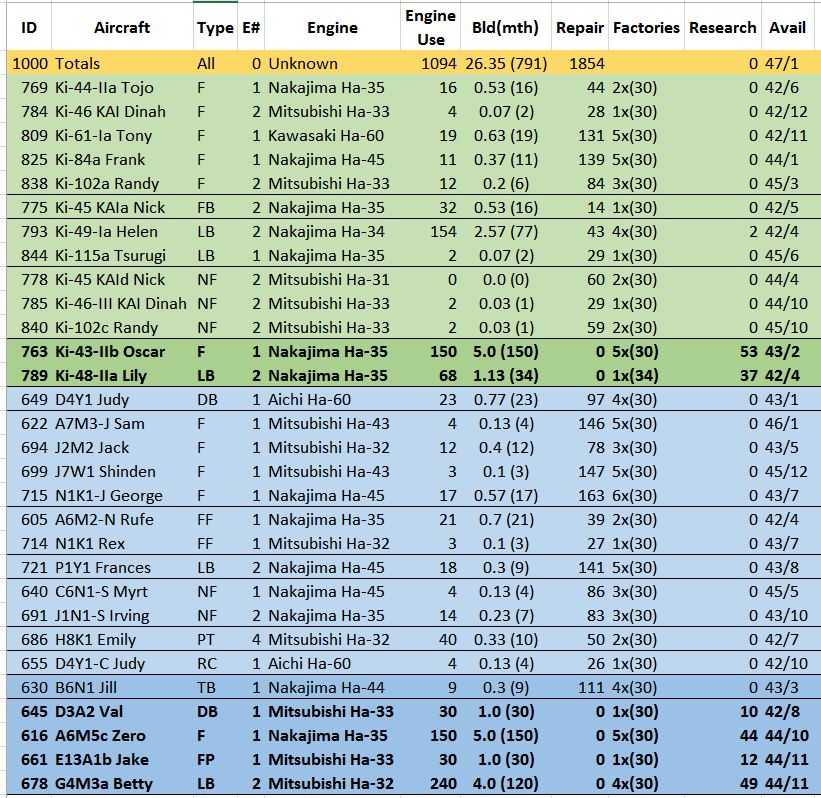Select the Ki-45 KAIa Nick cell
This screenshot has width=821, height=798.
[x=123, y=208]
